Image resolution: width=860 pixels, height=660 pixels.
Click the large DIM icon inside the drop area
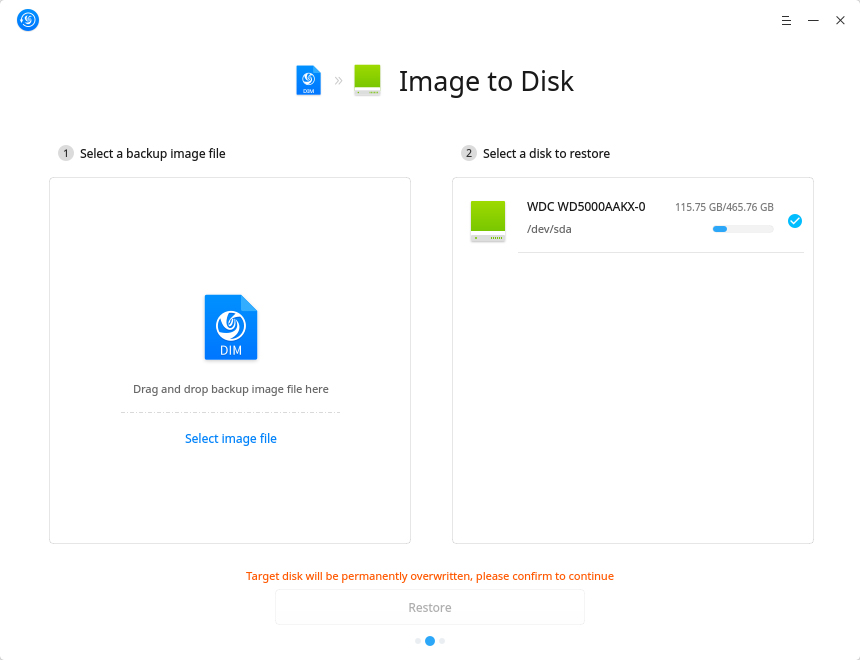(230, 327)
